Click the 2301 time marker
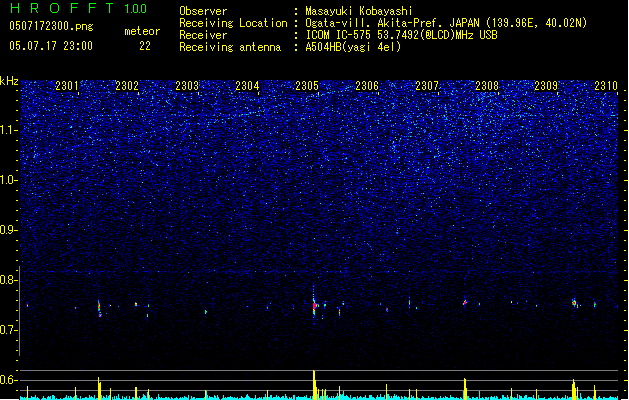 click(x=67, y=86)
